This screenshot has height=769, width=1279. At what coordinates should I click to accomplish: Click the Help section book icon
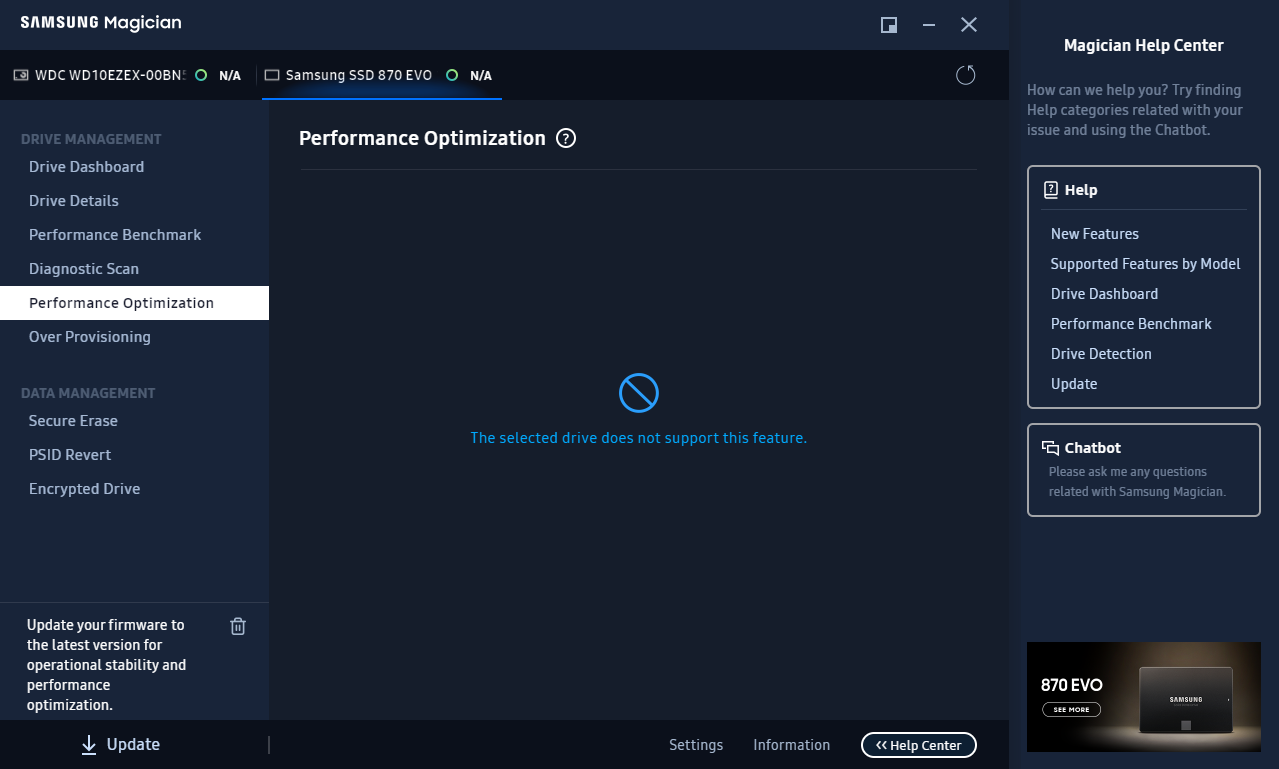pos(1050,190)
